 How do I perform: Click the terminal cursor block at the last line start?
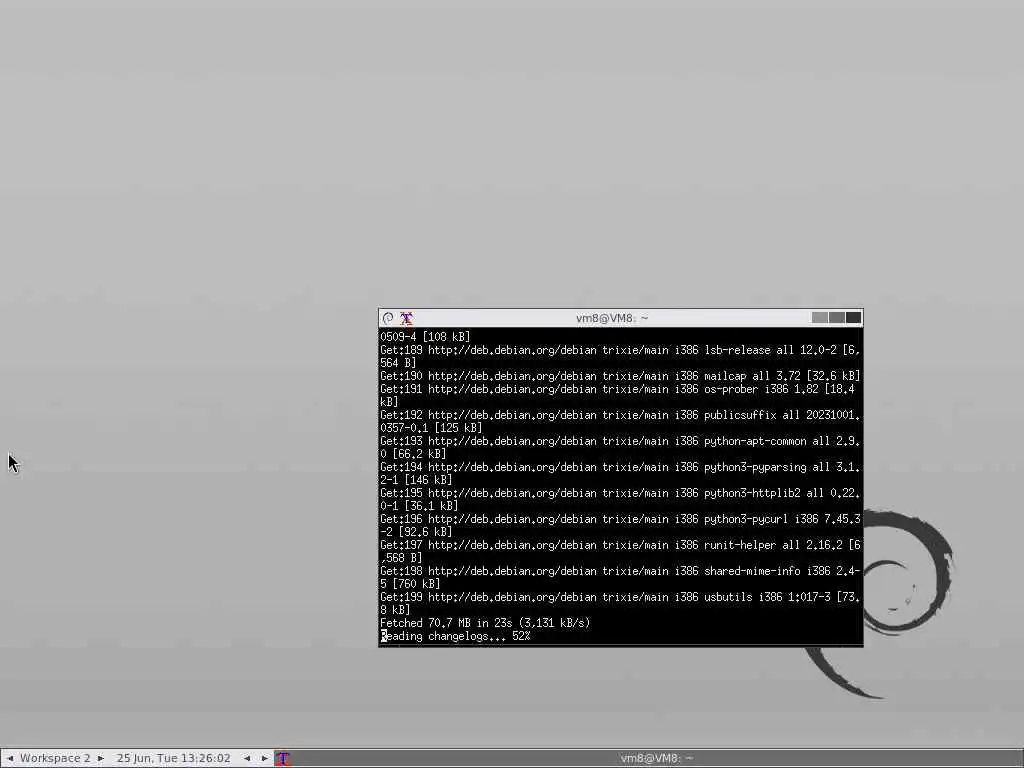click(384, 636)
